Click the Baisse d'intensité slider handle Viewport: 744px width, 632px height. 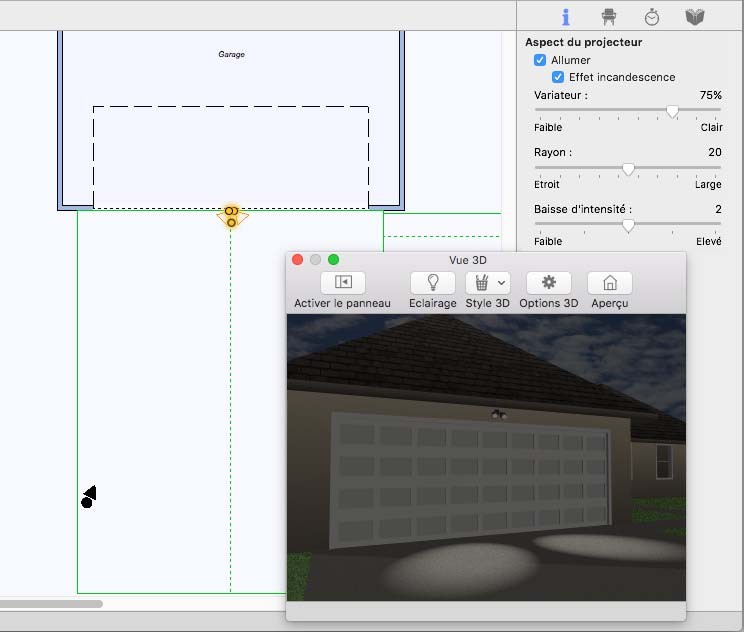click(x=628, y=225)
